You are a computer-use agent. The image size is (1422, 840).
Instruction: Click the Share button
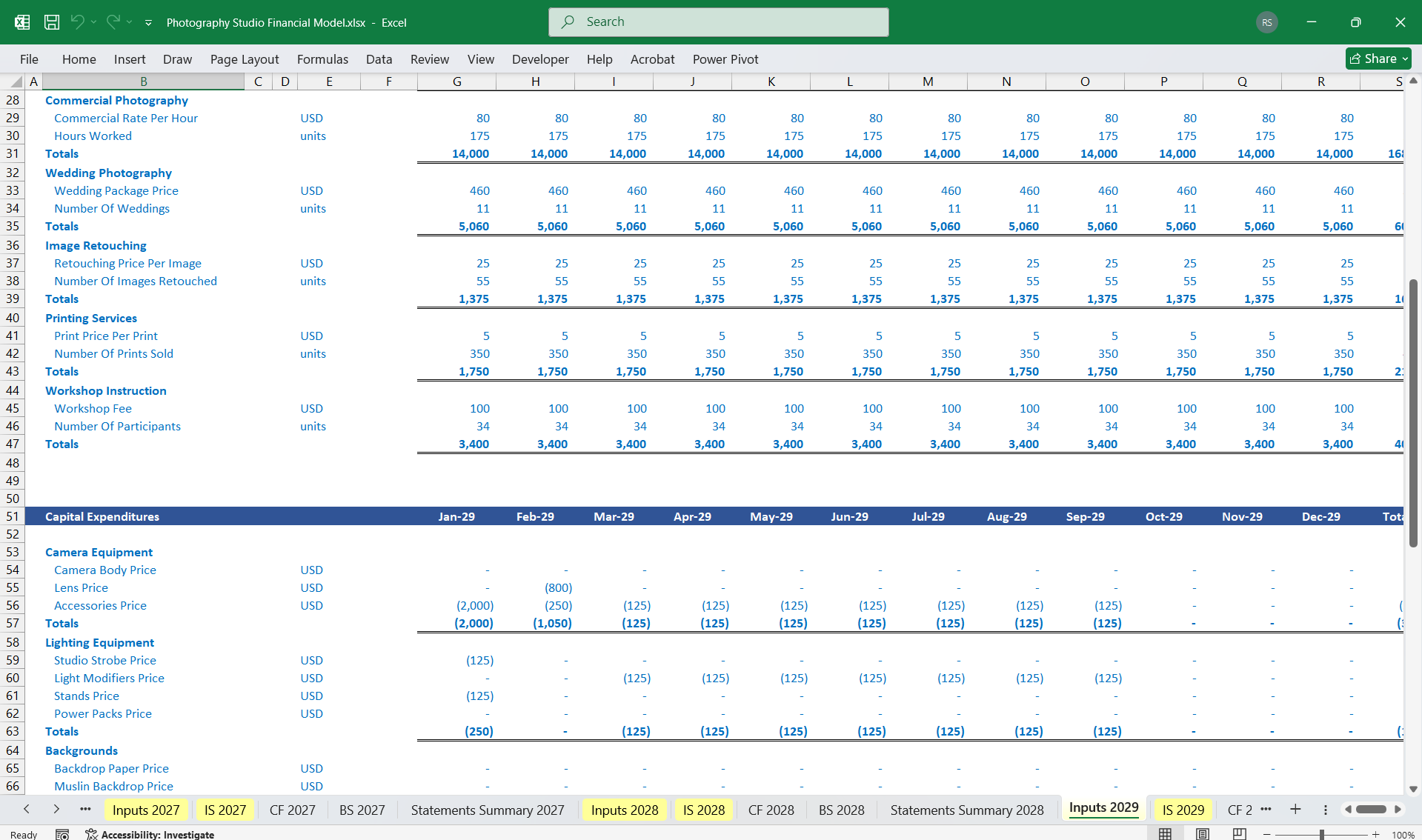[1378, 59]
